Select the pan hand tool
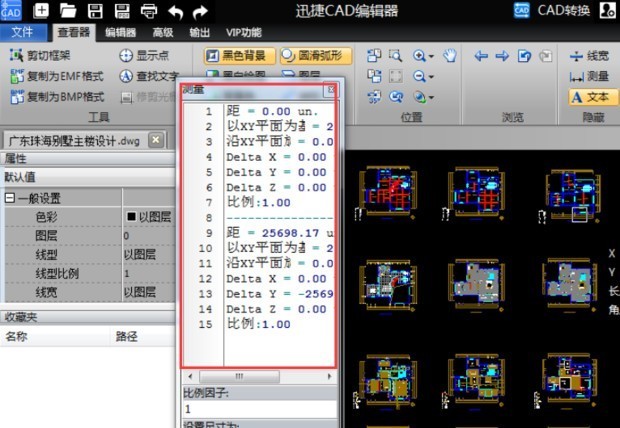620x428 pixels. pyautogui.click(x=450, y=56)
